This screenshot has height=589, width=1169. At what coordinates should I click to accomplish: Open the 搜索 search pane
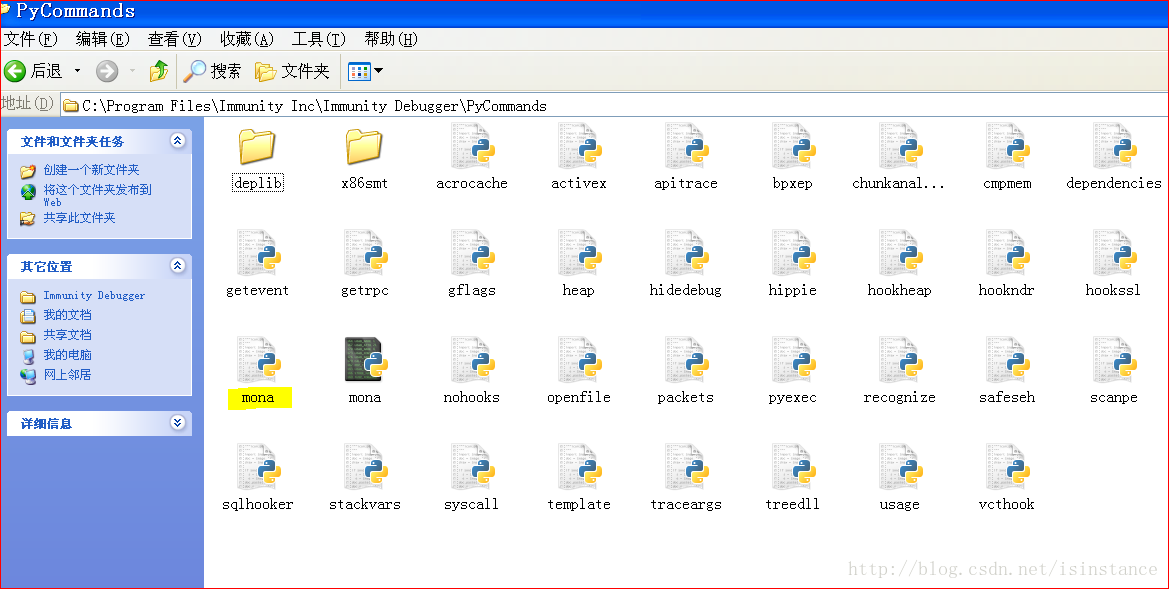click(x=212, y=71)
